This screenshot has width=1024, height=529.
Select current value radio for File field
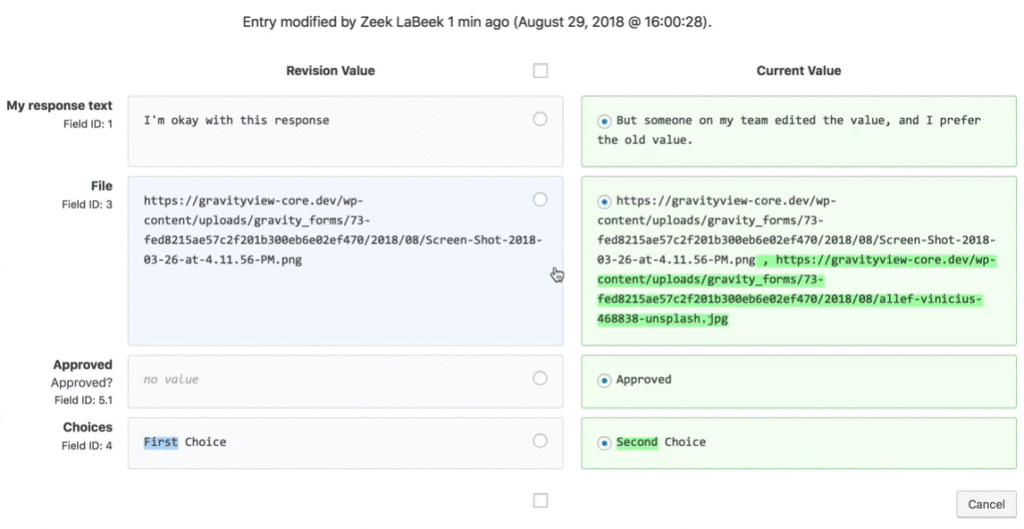pyautogui.click(x=604, y=201)
